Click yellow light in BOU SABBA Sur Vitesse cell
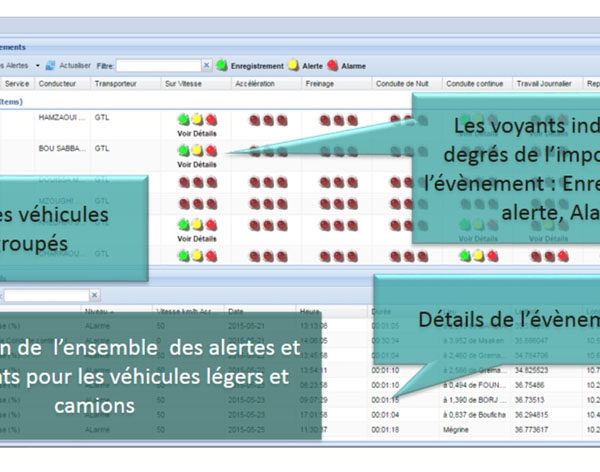600x472 pixels. [197, 151]
